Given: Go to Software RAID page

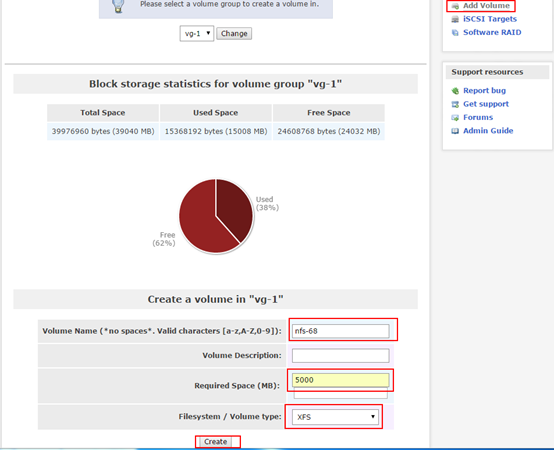Looking at the screenshot, I should [x=492, y=32].
